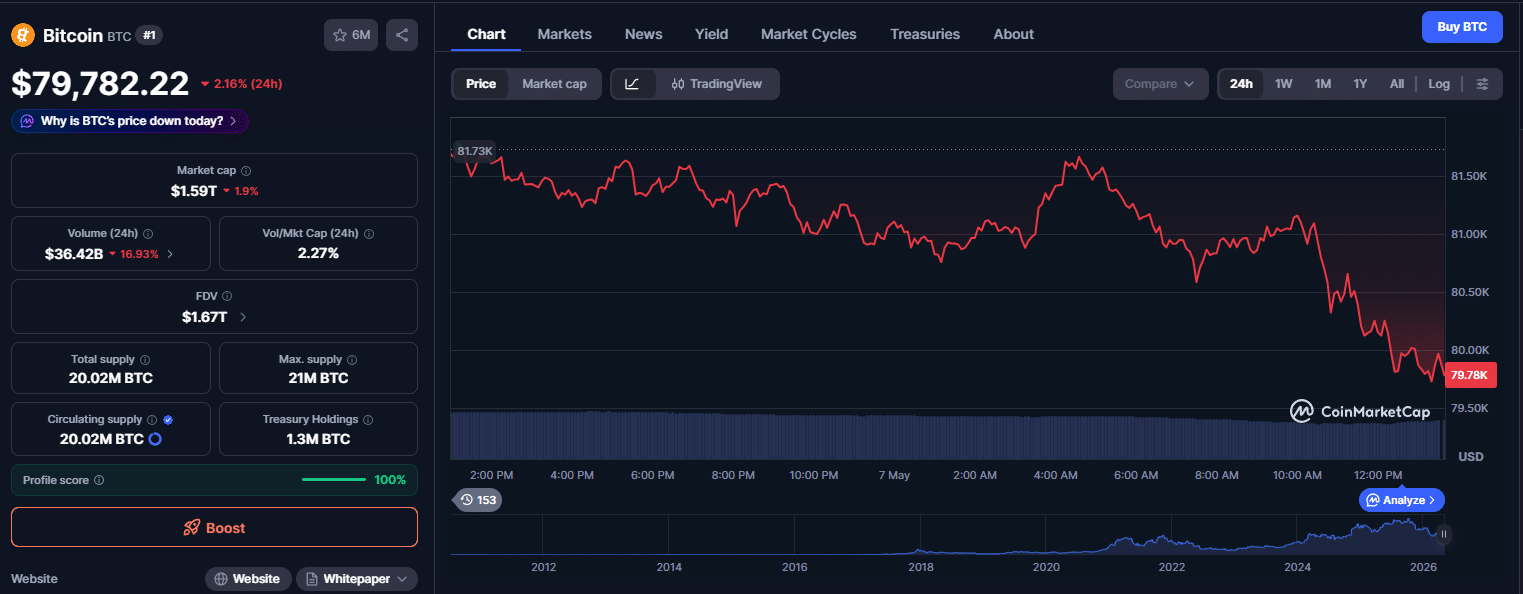Open the Chart tab
Image resolution: width=1523 pixels, height=594 pixels.
pyautogui.click(x=486, y=34)
